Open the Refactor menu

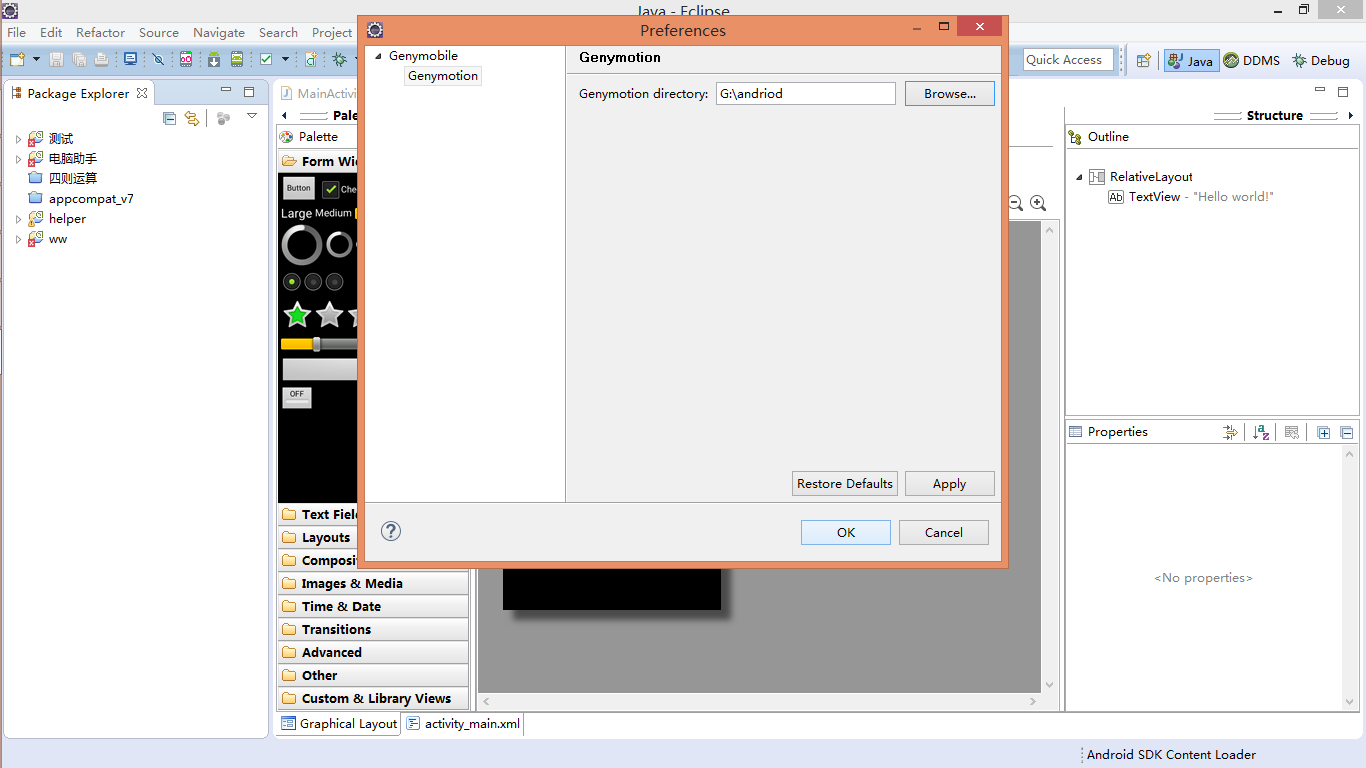click(x=101, y=33)
